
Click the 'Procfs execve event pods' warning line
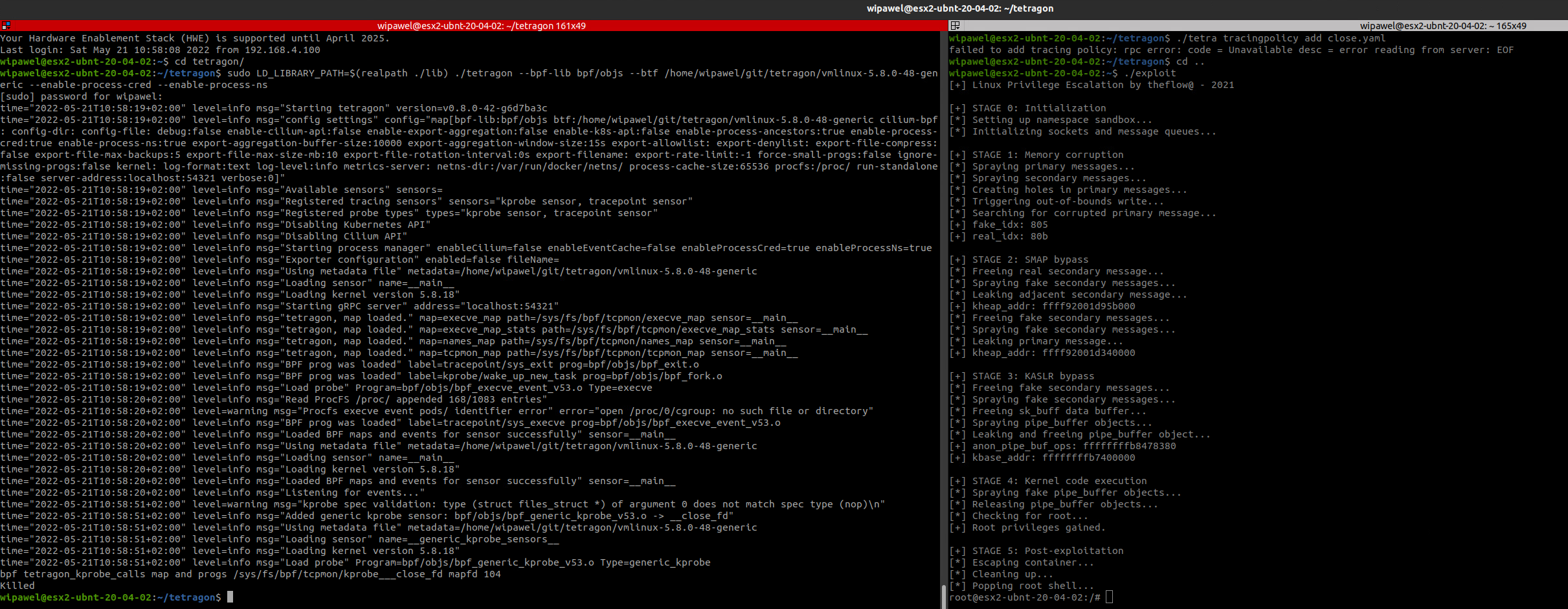(437, 411)
